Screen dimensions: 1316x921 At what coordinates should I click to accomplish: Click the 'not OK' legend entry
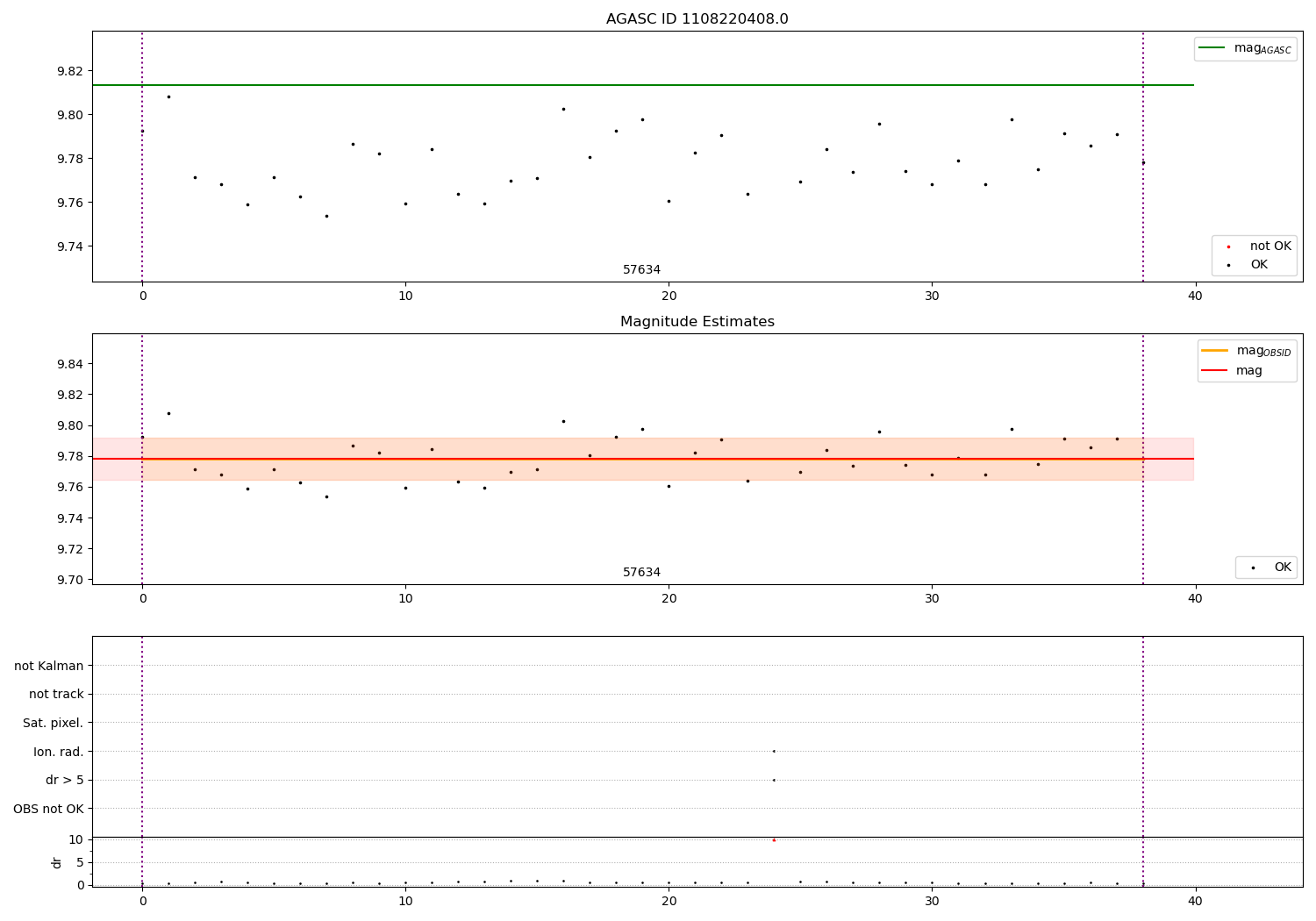1255,246
